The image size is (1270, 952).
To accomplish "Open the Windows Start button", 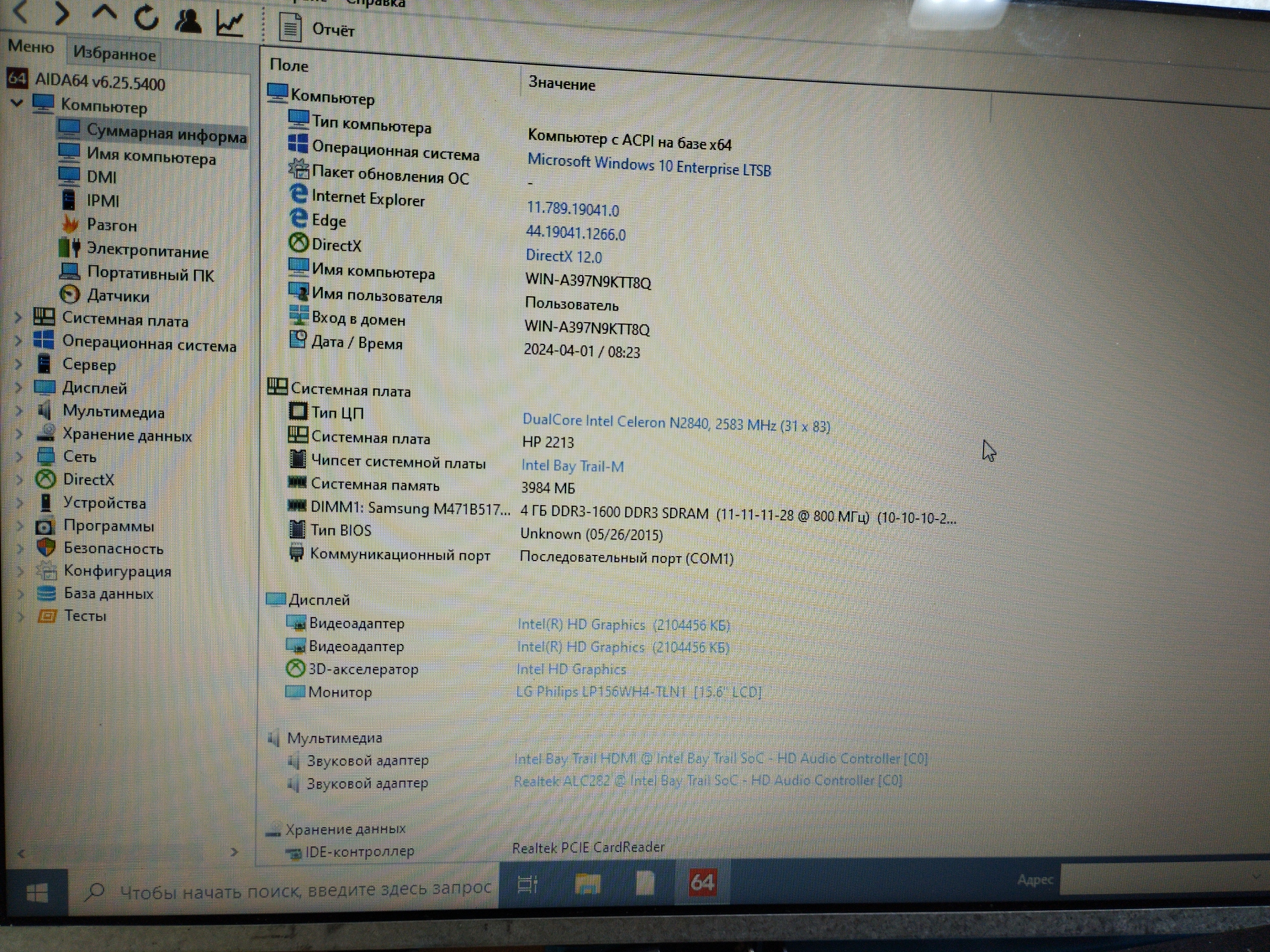I will click(37, 894).
